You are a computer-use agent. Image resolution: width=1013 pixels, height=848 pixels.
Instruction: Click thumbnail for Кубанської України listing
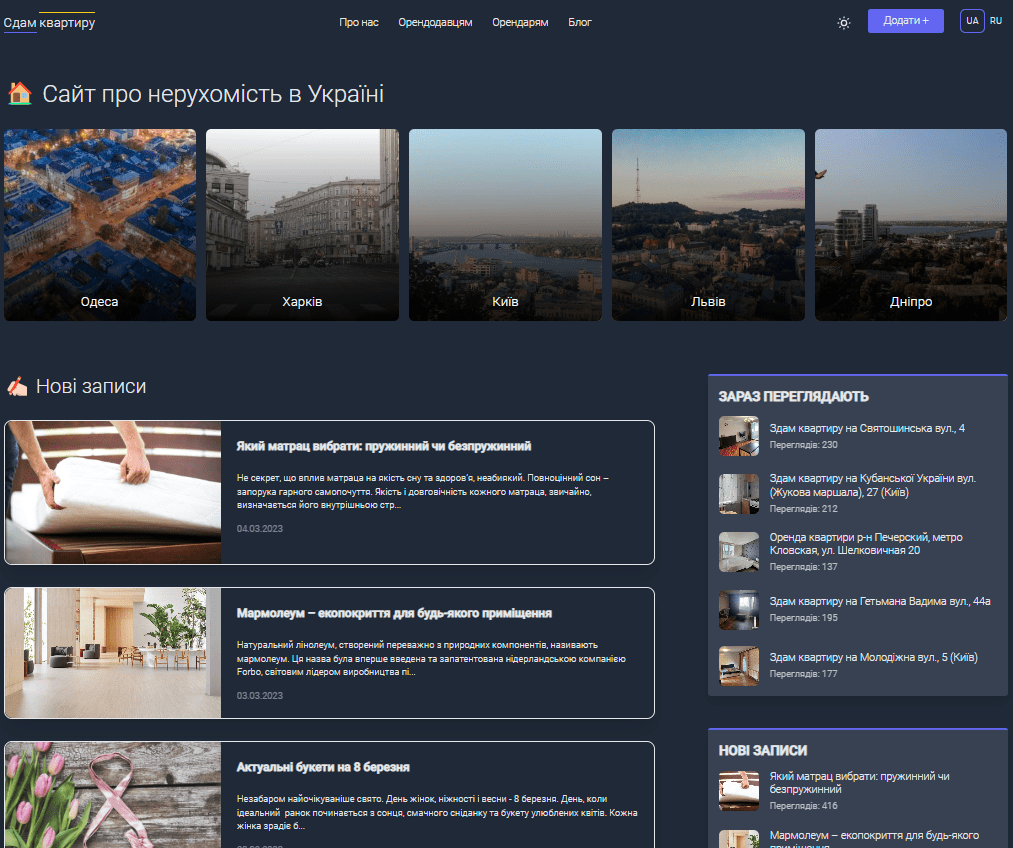(738, 494)
